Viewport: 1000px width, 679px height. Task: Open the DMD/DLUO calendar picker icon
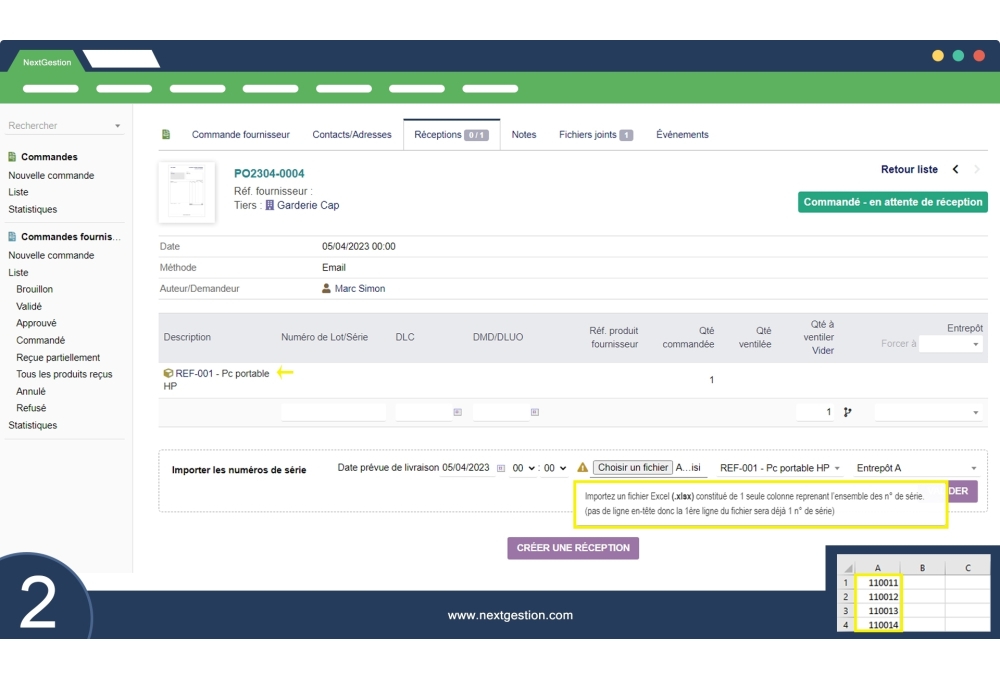[535, 412]
